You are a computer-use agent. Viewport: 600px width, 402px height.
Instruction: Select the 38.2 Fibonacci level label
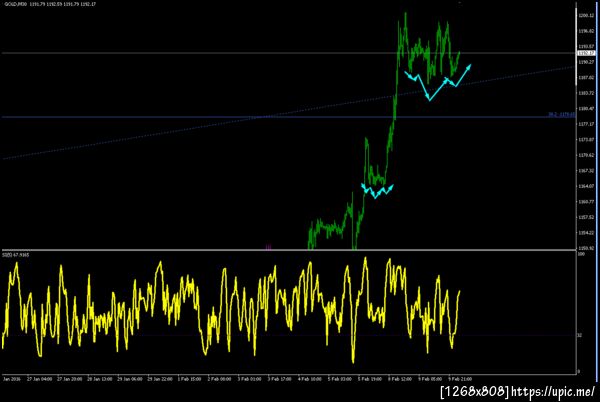[x=561, y=115]
